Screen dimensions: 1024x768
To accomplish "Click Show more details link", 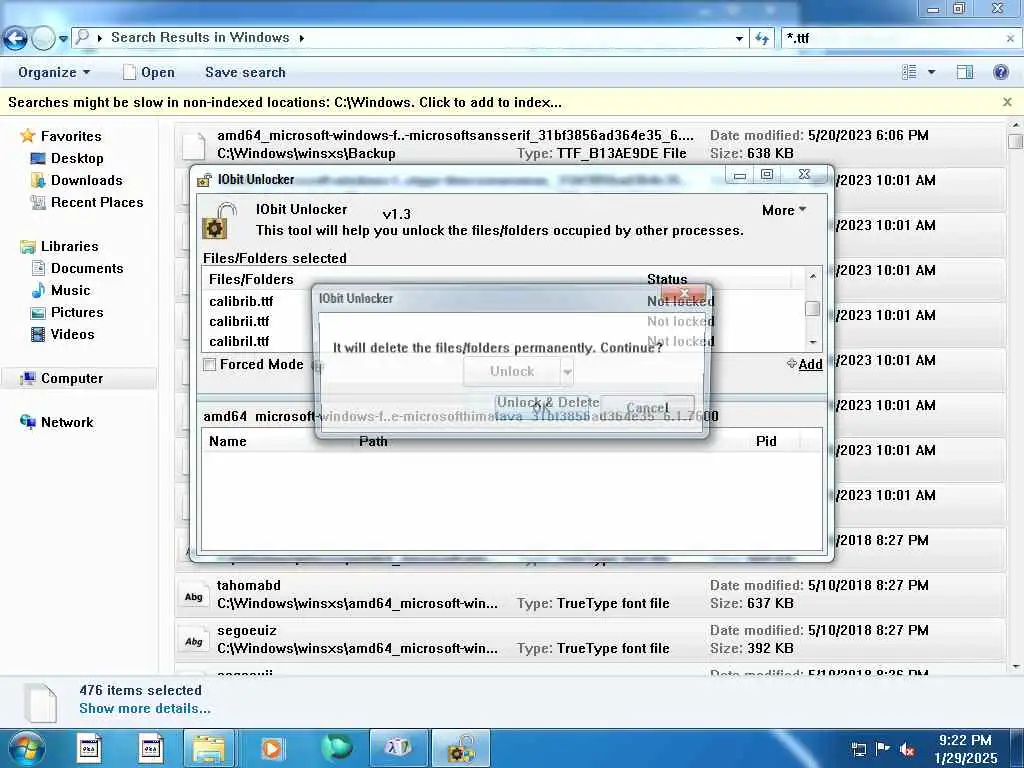I will [144, 709].
